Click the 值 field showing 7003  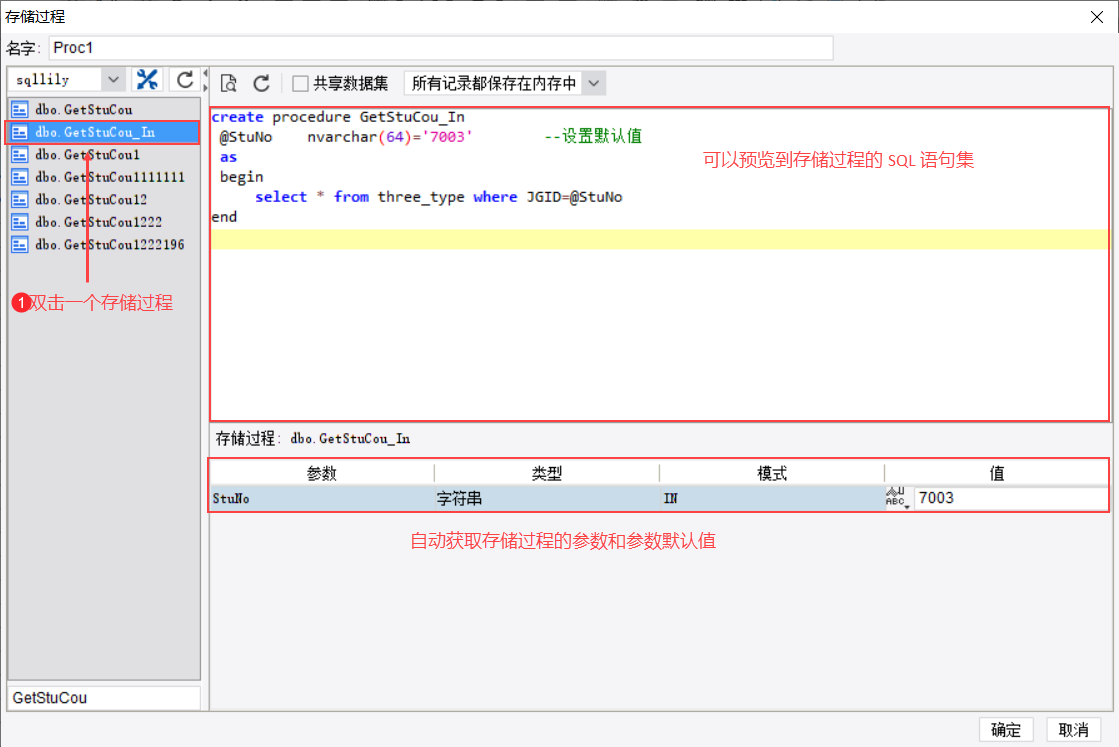1010,498
